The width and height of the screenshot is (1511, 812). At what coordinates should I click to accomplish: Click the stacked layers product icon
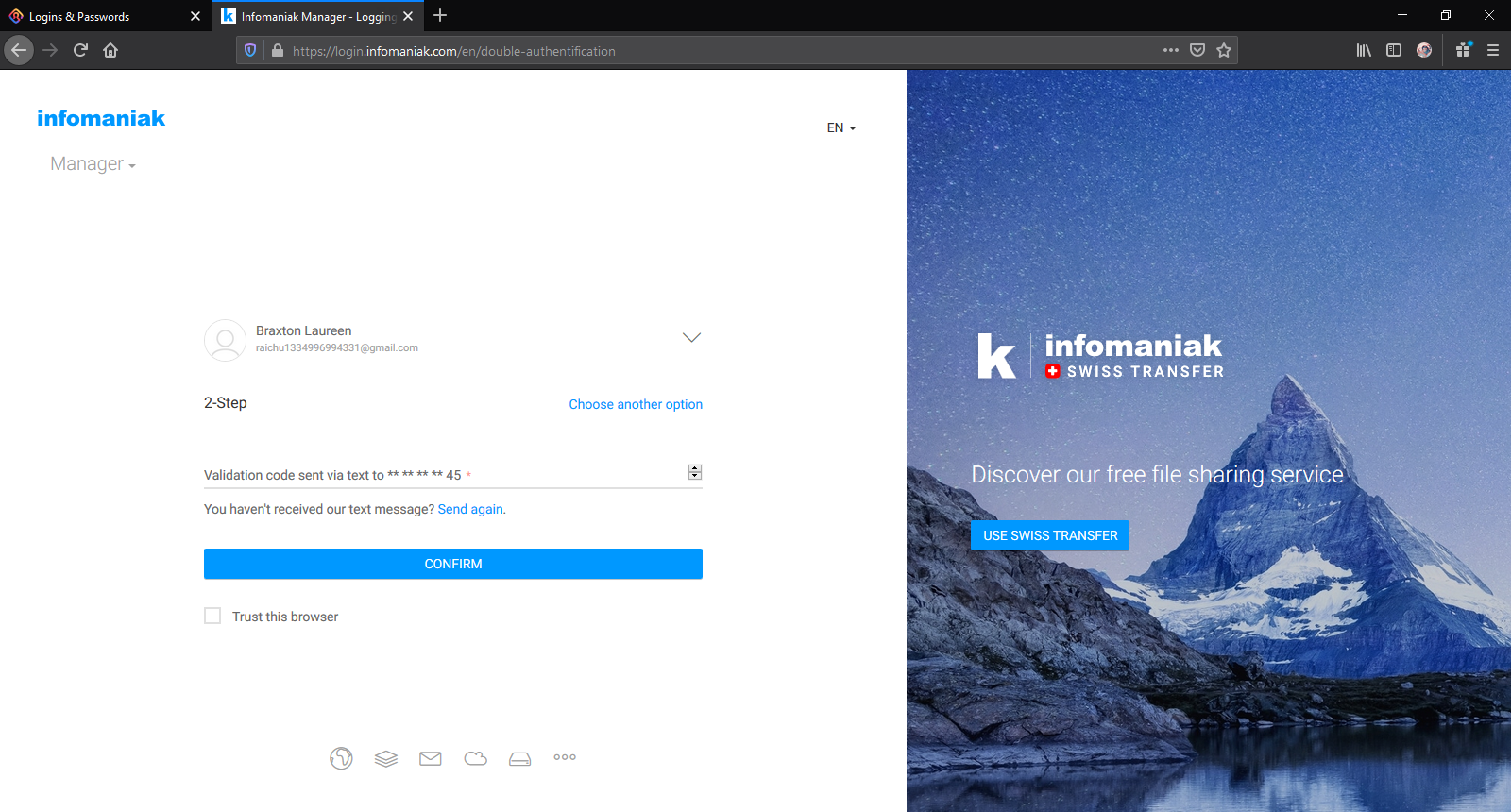point(386,758)
